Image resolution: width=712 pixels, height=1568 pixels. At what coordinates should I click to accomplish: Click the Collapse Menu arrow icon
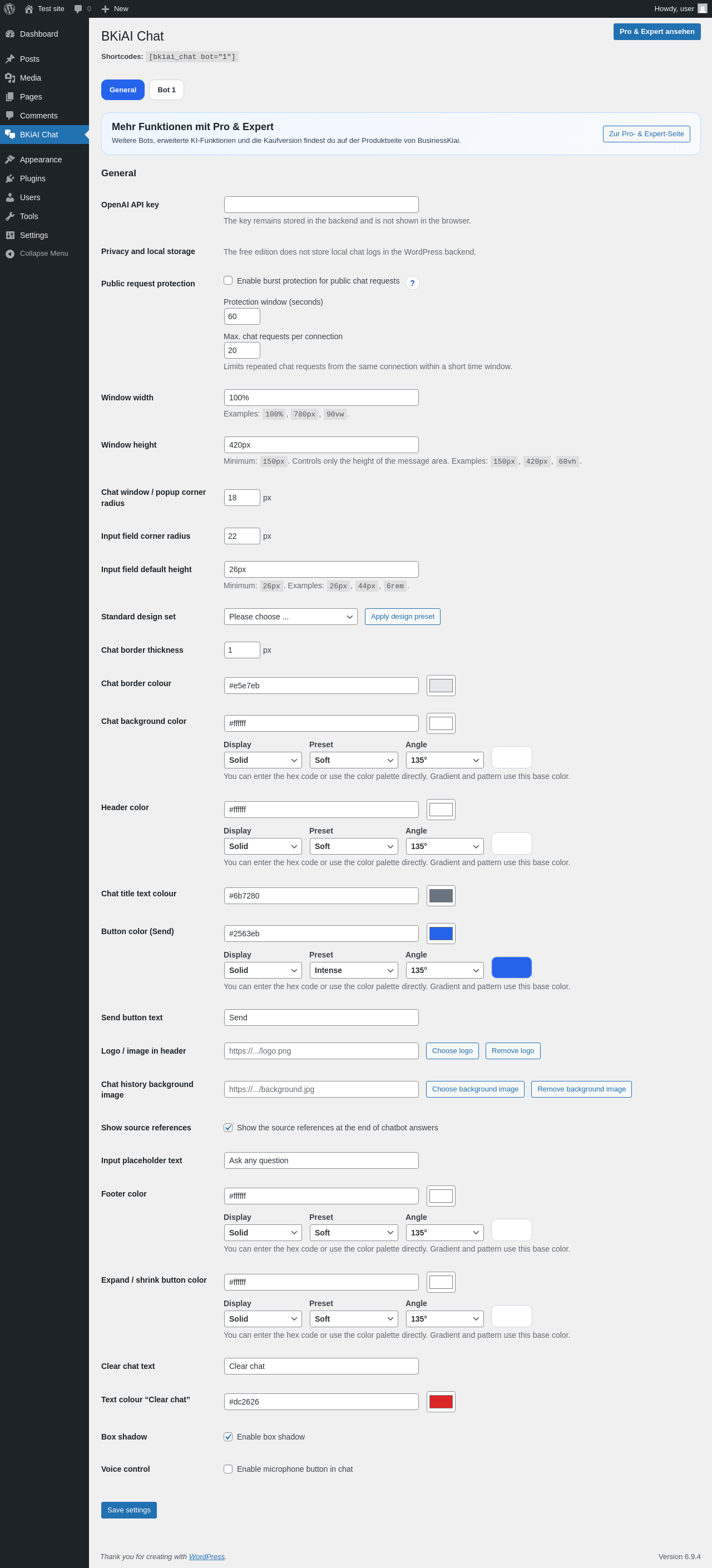pyautogui.click(x=10, y=254)
